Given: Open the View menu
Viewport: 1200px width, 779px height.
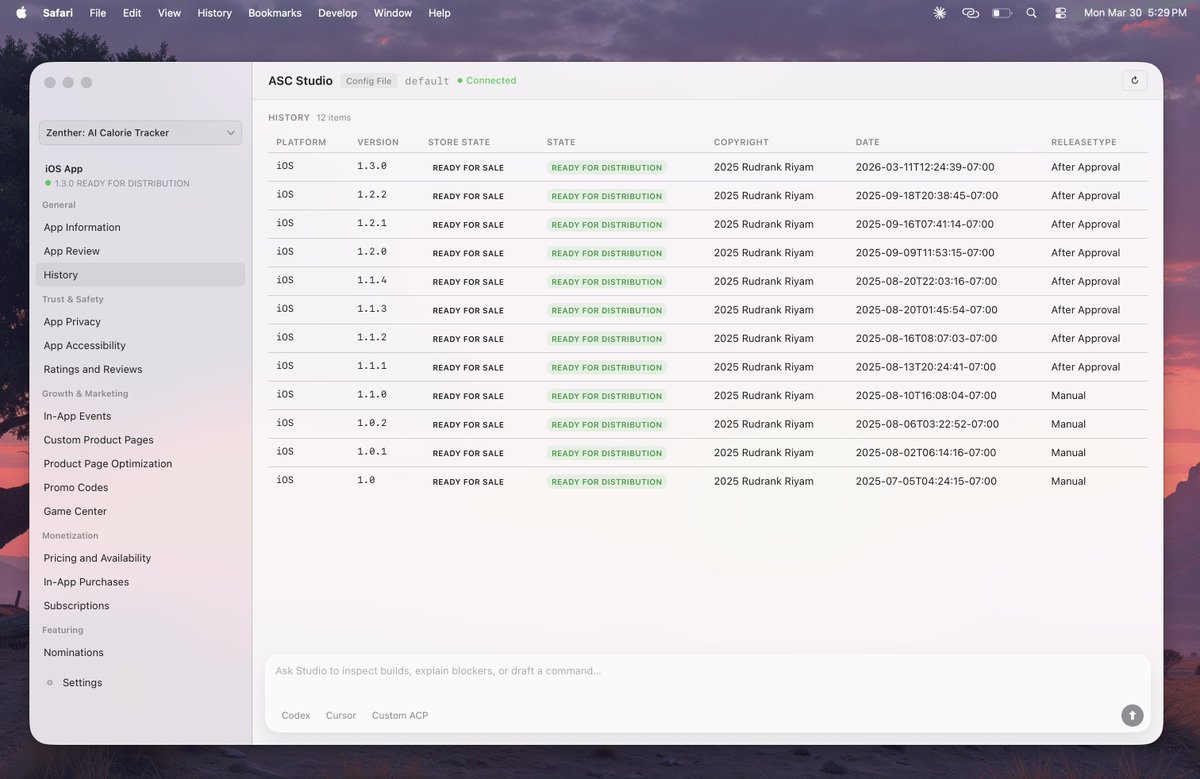Looking at the screenshot, I should coord(170,13).
